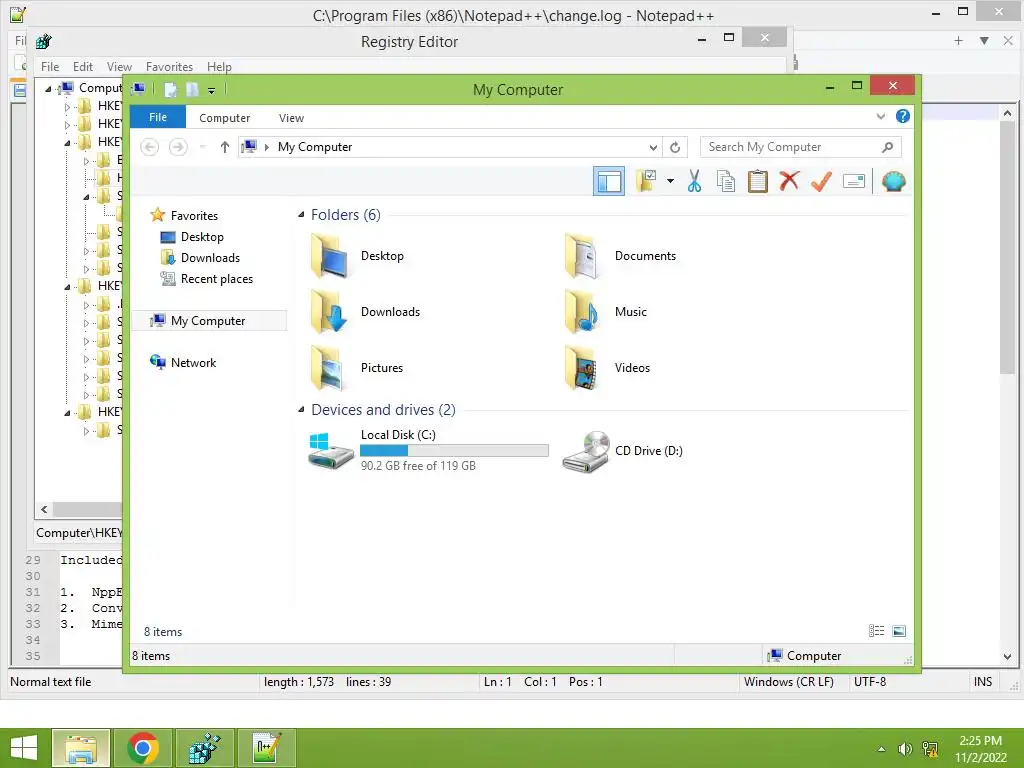Open the Quick Access Toolbar customize dropdown
The width and height of the screenshot is (1024, 768).
pyautogui.click(x=212, y=91)
